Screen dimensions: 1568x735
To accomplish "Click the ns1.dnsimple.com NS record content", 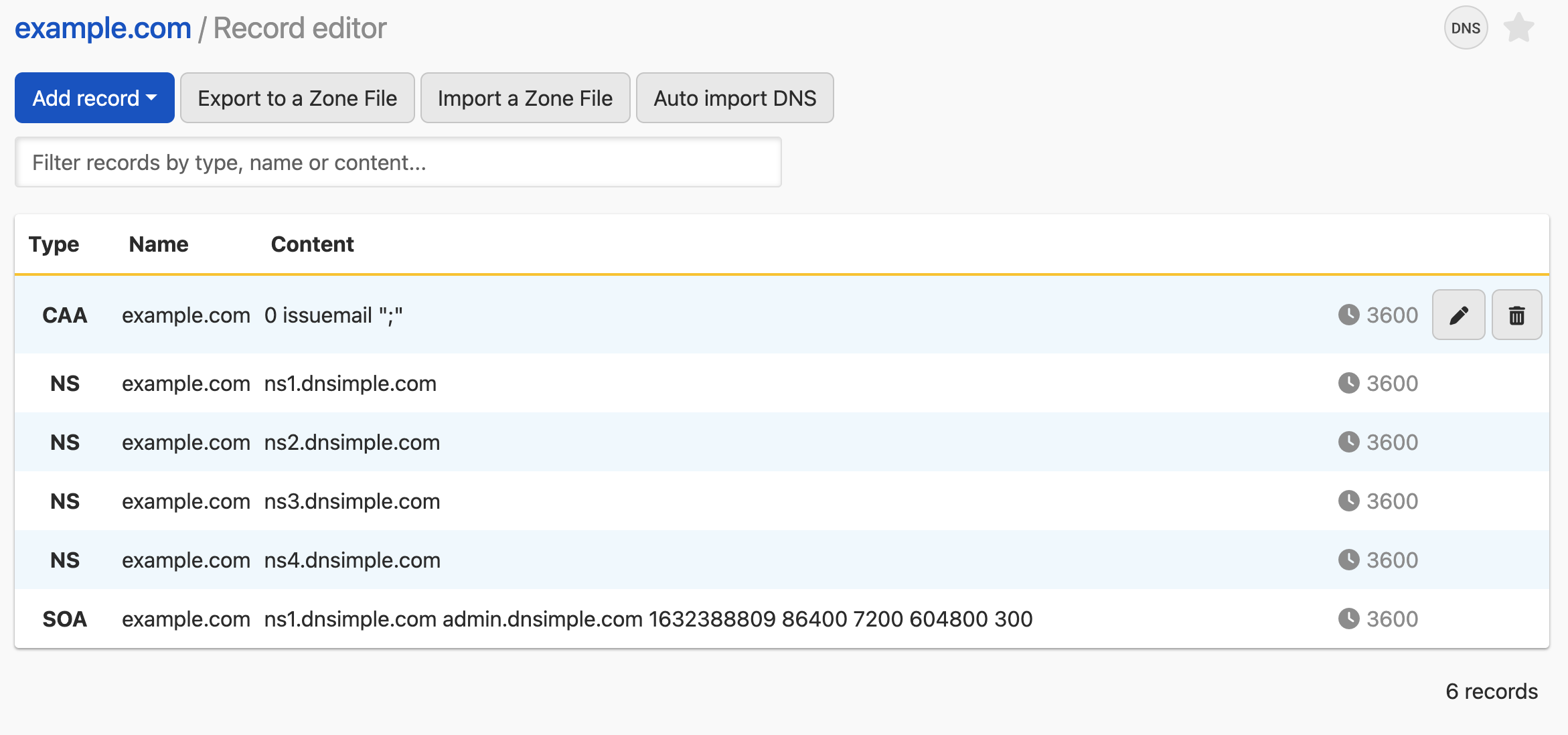I will click(x=350, y=383).
